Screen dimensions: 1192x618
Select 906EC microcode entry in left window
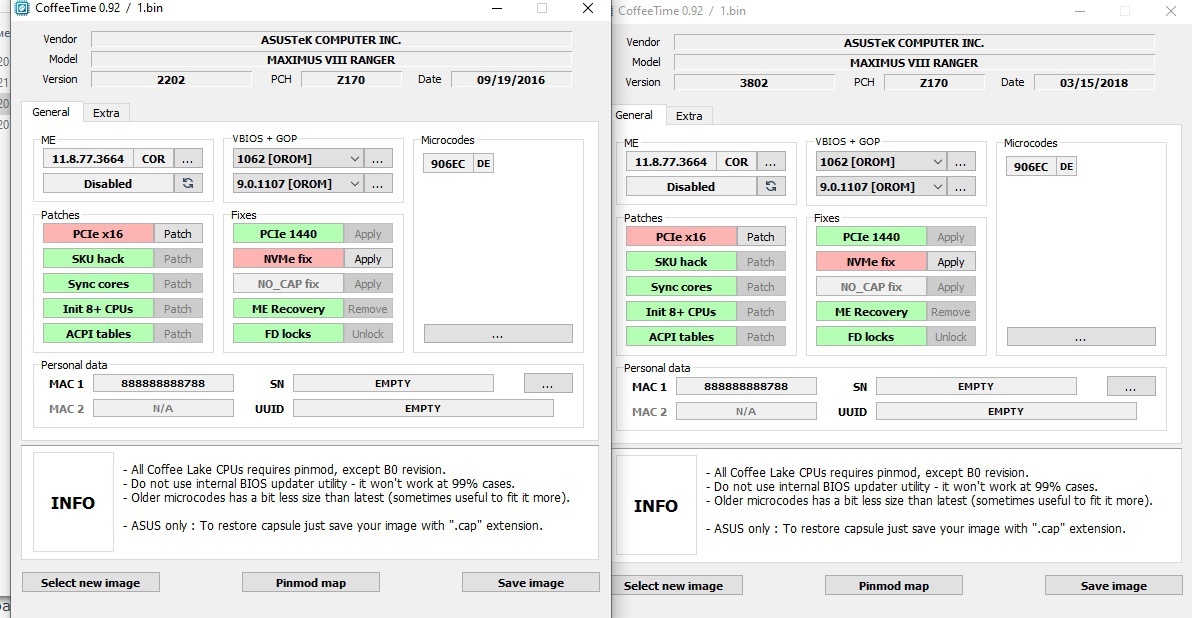pos(448,163)
